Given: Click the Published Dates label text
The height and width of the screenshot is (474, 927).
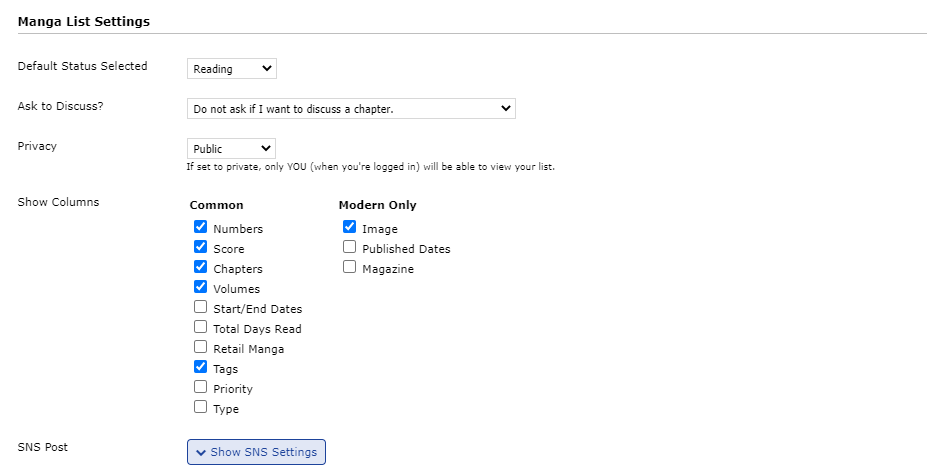Looking at the screenshot, I should (x=406, y=249).
